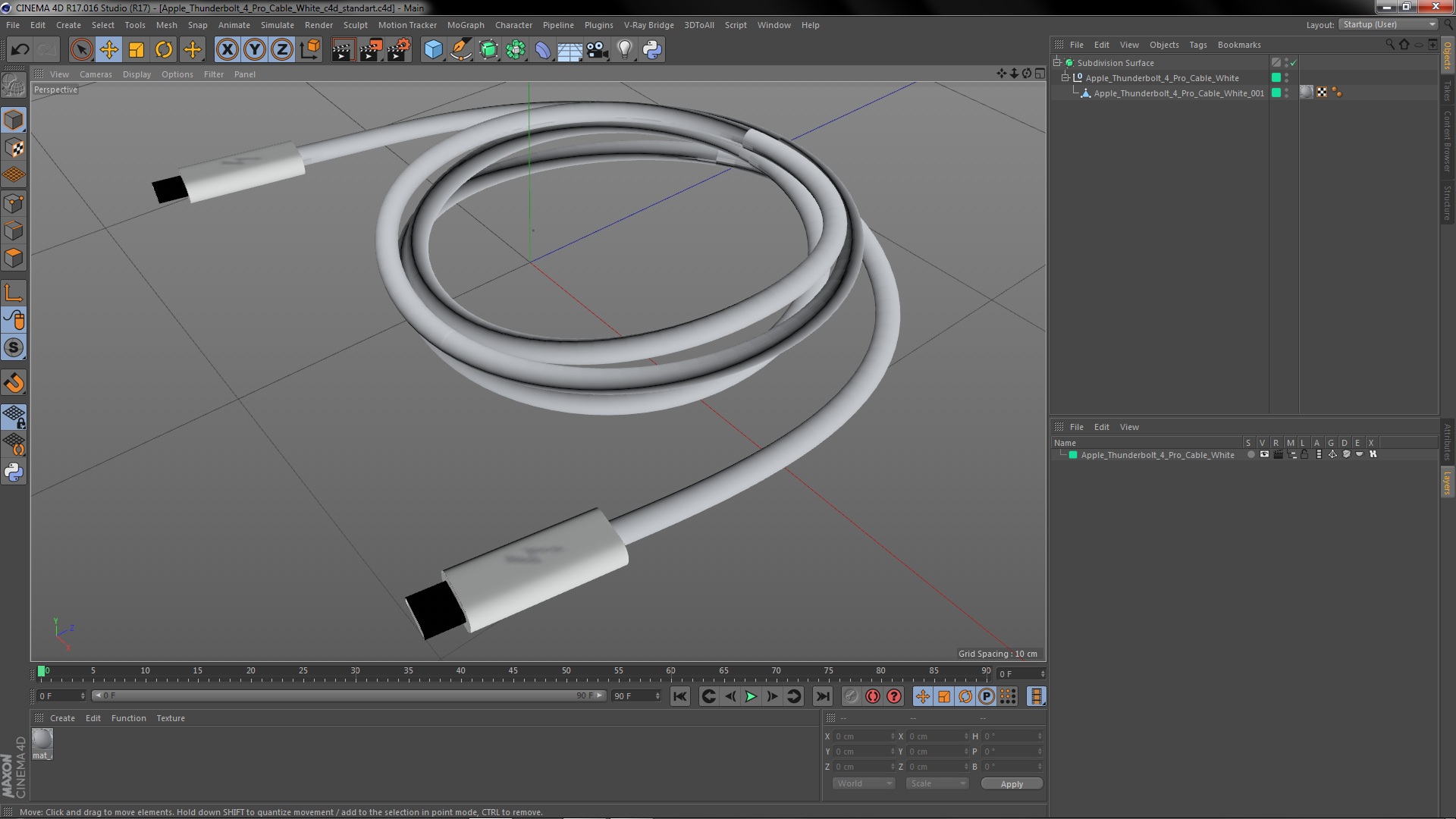
Task: Adjust H rotation field stepper
Action: [1040, 736]
